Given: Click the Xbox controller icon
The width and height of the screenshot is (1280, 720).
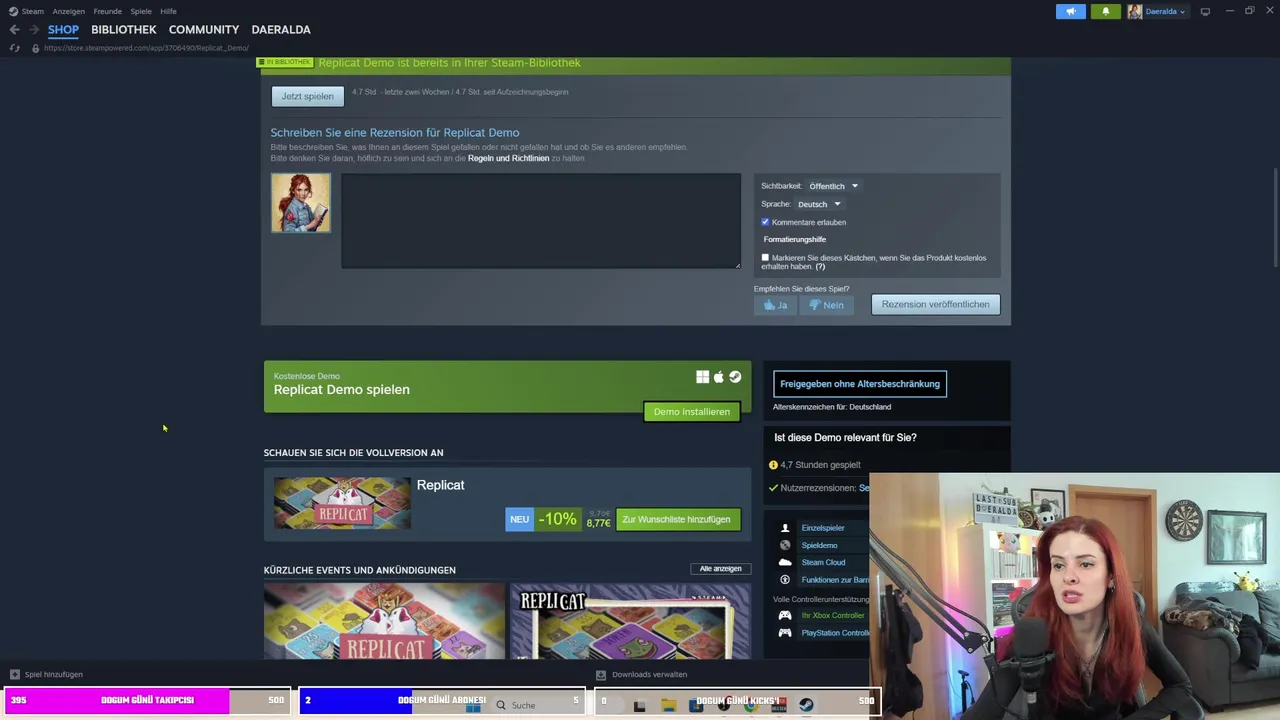Looking at the screenshot, I should point(785,615).
